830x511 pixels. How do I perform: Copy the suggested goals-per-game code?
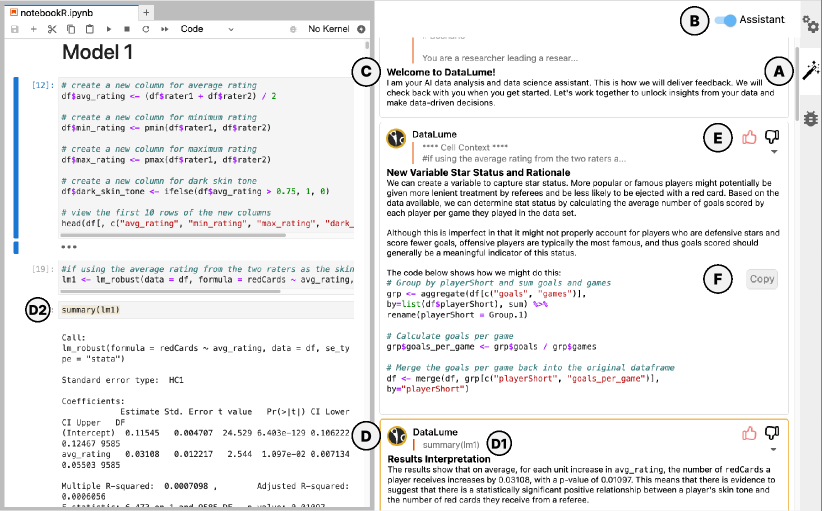(x=762, y=279)
